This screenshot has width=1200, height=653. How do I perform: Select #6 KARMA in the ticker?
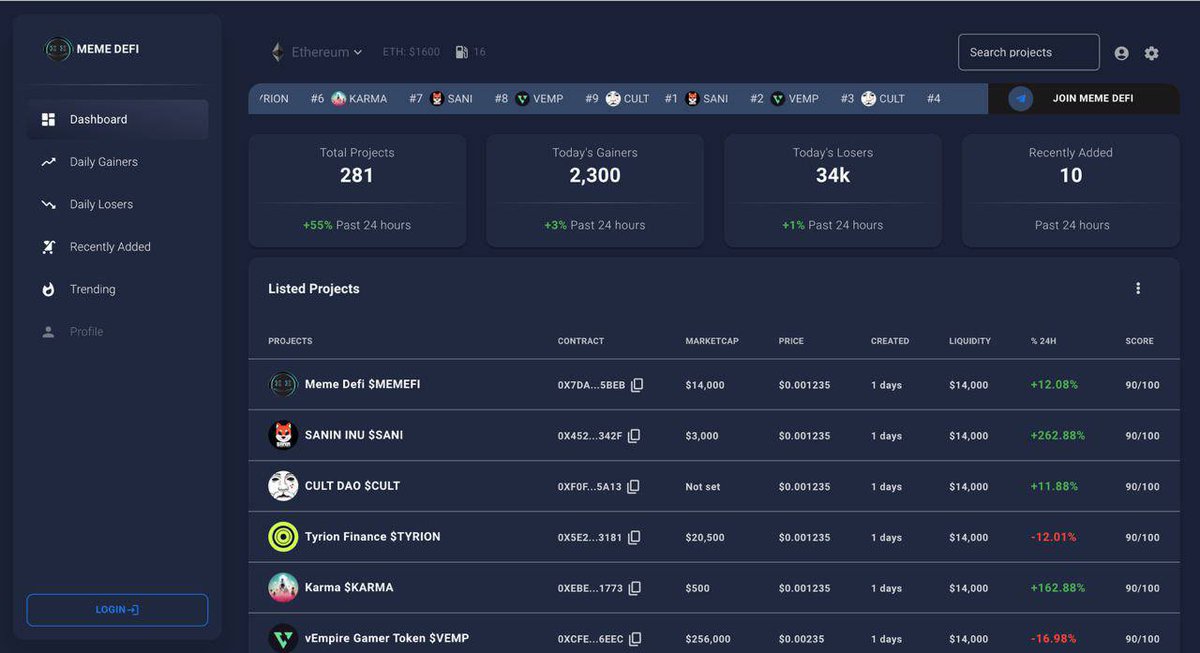(x=348, y=99)
